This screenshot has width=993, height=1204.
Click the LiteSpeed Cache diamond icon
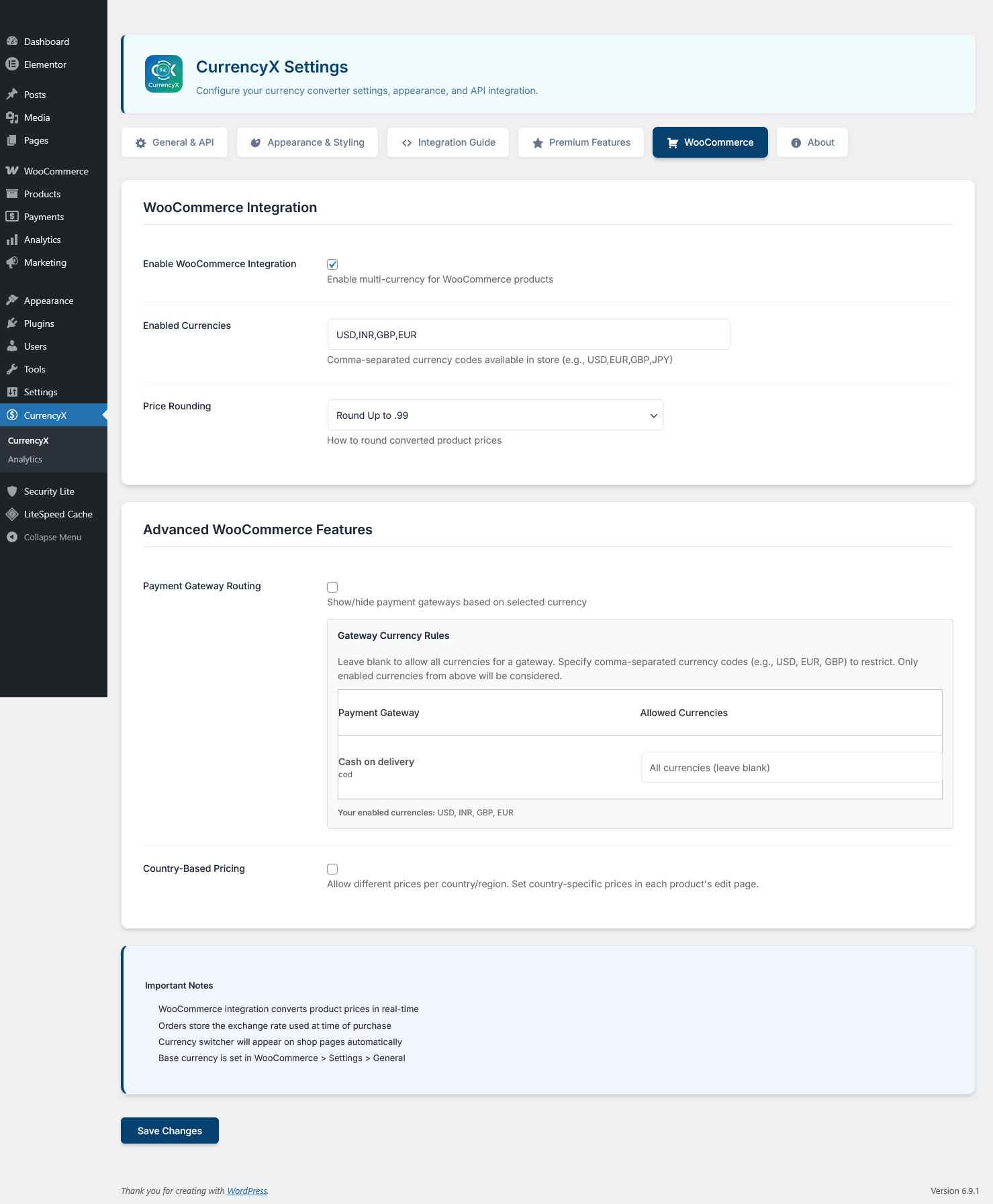[12, 514]
